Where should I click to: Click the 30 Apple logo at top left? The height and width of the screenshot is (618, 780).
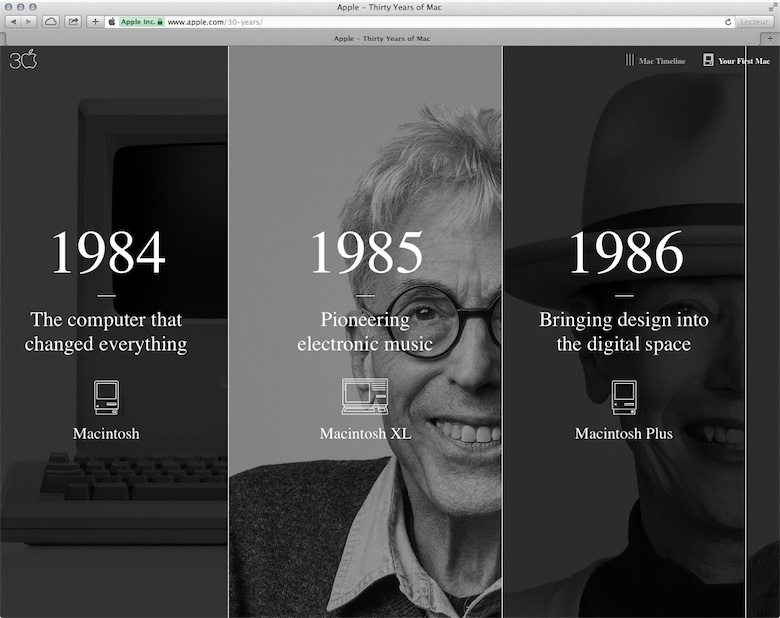click(x=23, y=59)
